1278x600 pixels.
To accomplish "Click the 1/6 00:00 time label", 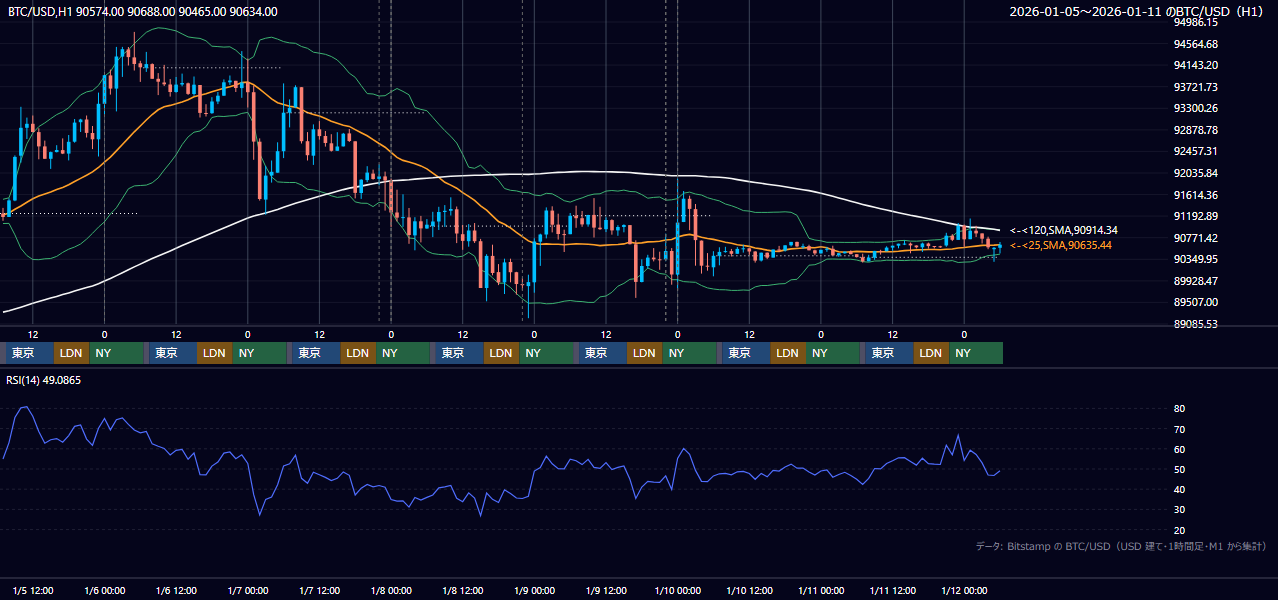I will [x=104, y=590].
